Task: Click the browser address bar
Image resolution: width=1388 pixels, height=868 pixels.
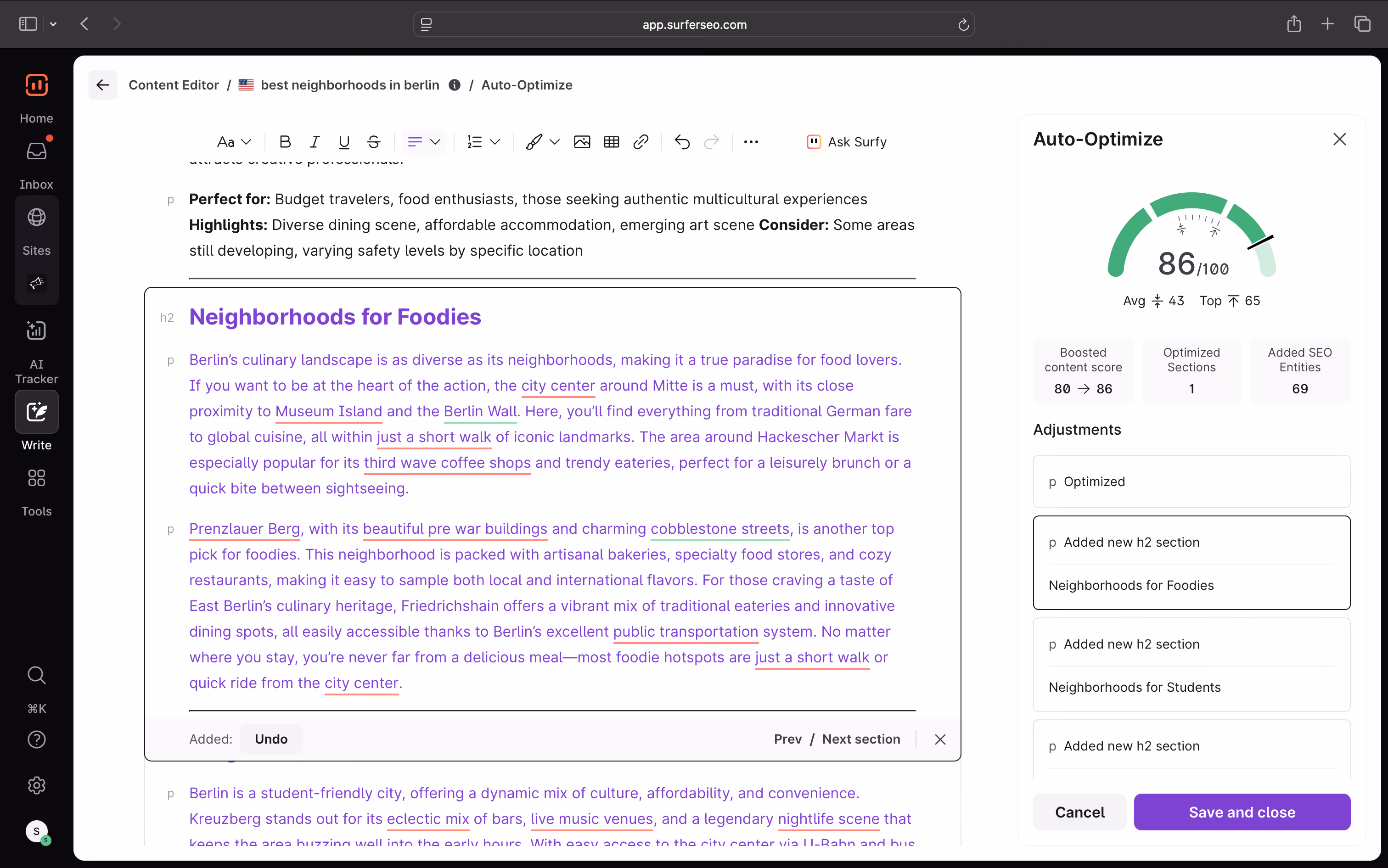Action: 694,24
